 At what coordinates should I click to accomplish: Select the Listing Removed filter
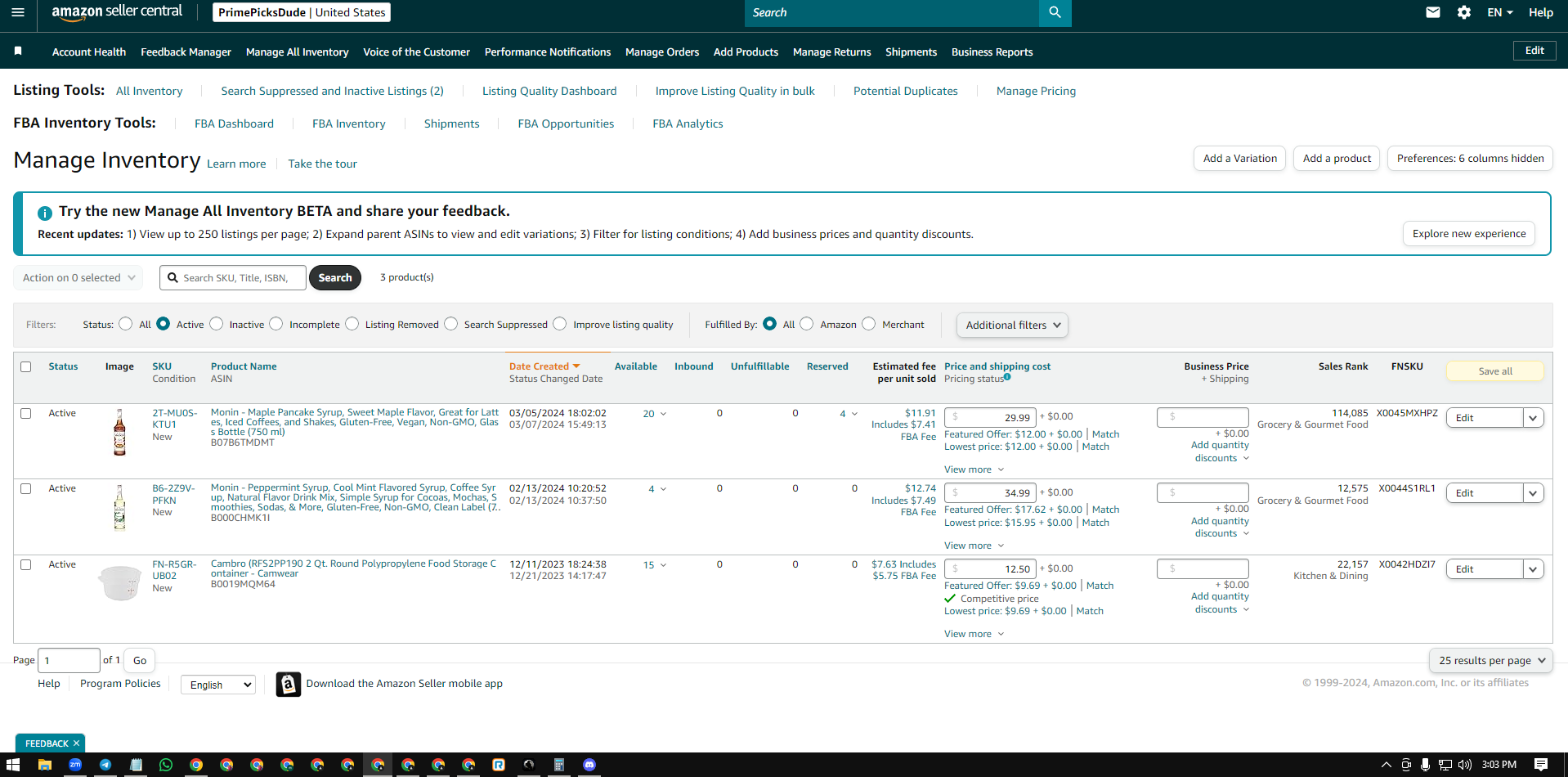click(x=352, y=324)
